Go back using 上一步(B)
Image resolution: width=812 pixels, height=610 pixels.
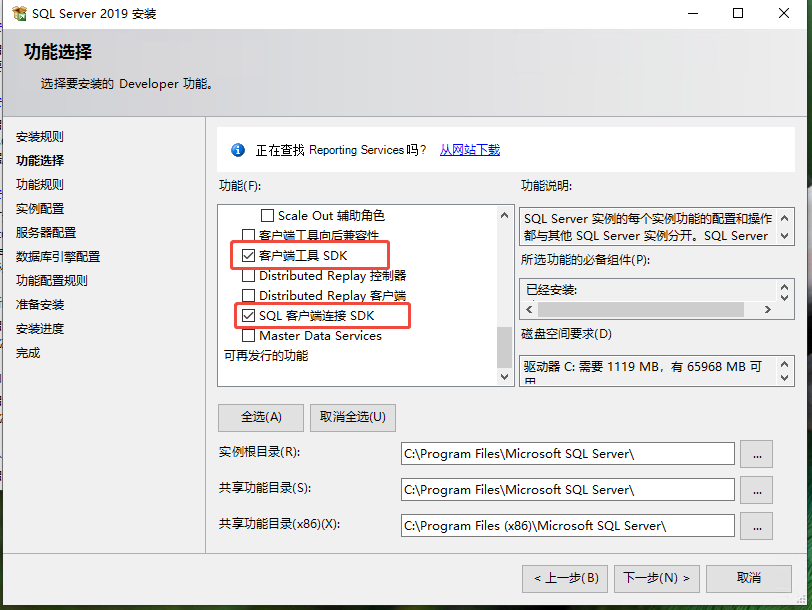point(564,578)
